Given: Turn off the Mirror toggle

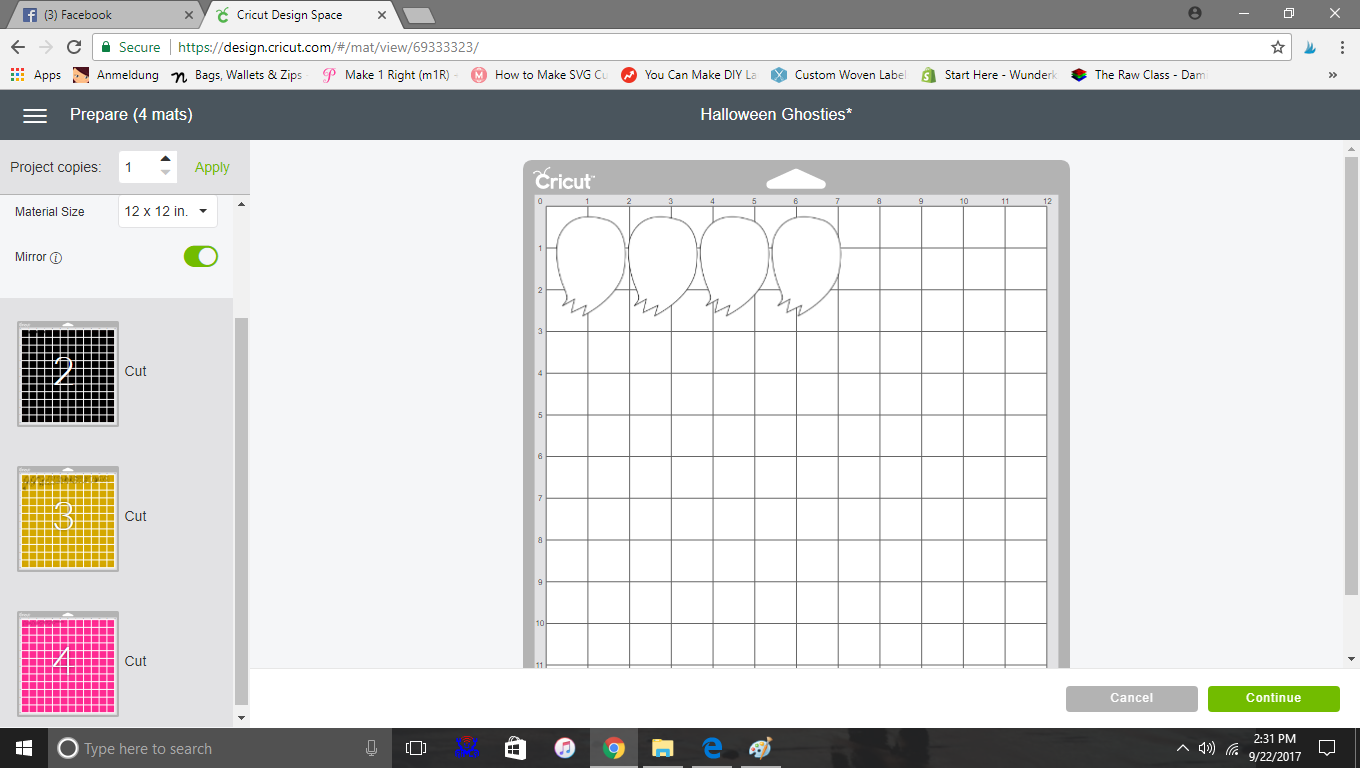Looking at the screenshot, I should 200,257.
